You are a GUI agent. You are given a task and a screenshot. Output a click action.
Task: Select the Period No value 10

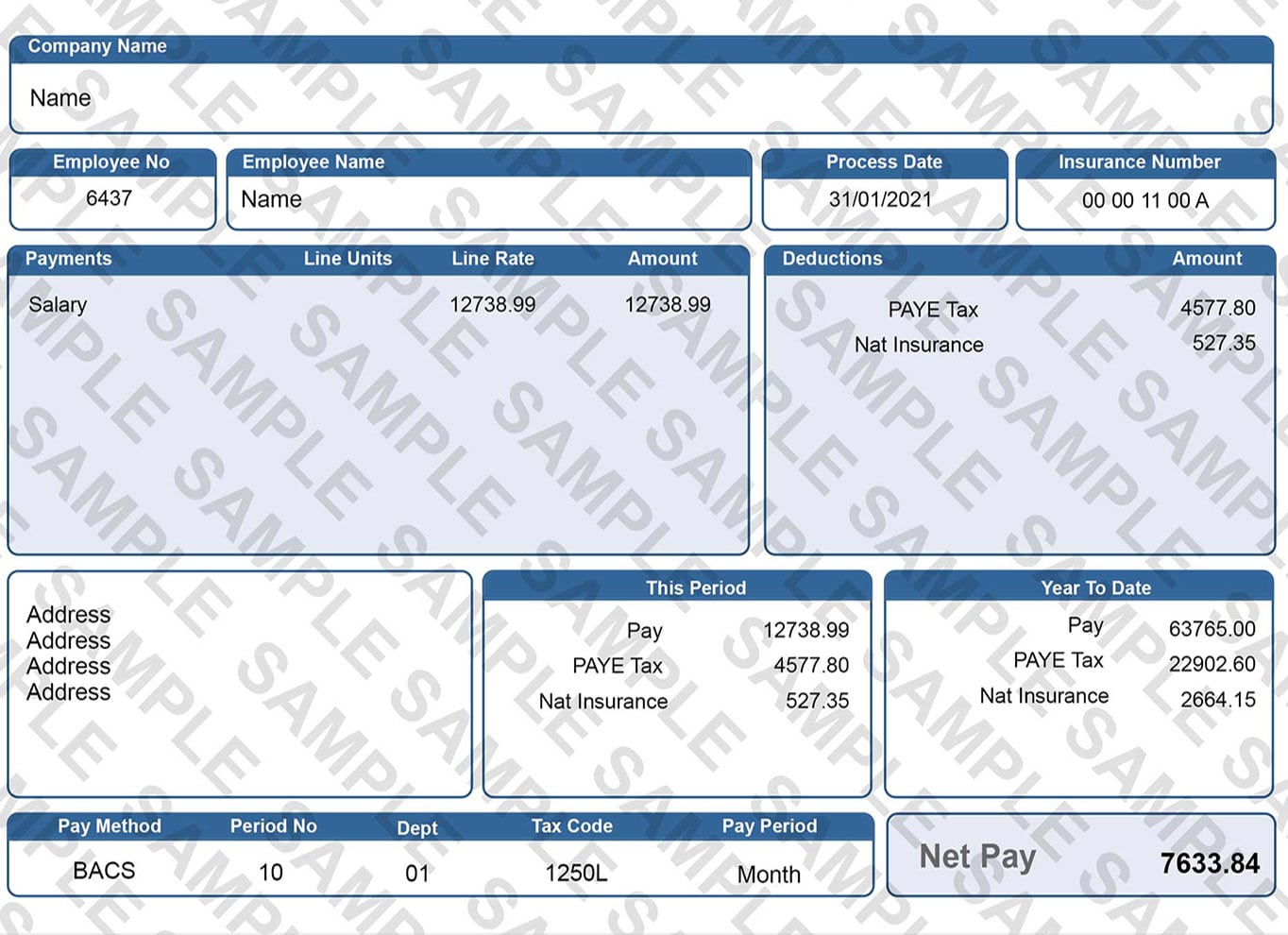tap(272, 872)
